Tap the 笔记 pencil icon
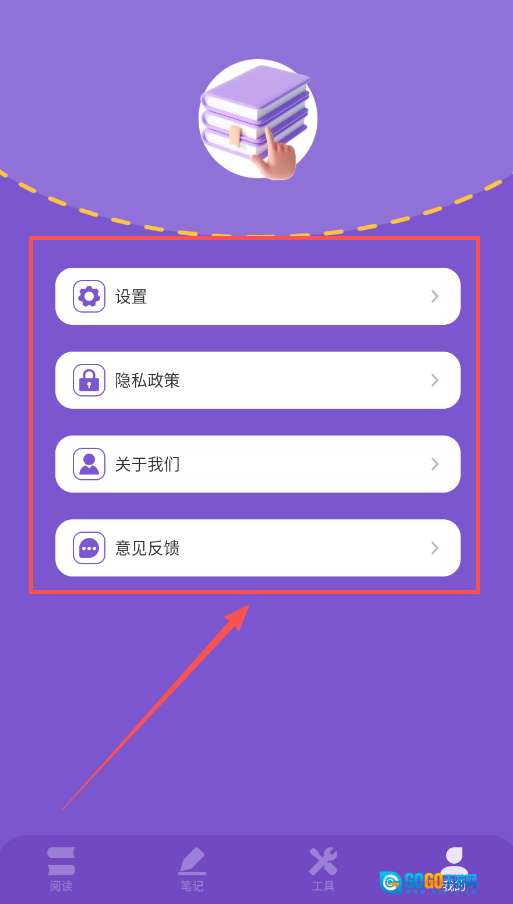The height and width of the screenshot is (904, 513). (192, 861)
